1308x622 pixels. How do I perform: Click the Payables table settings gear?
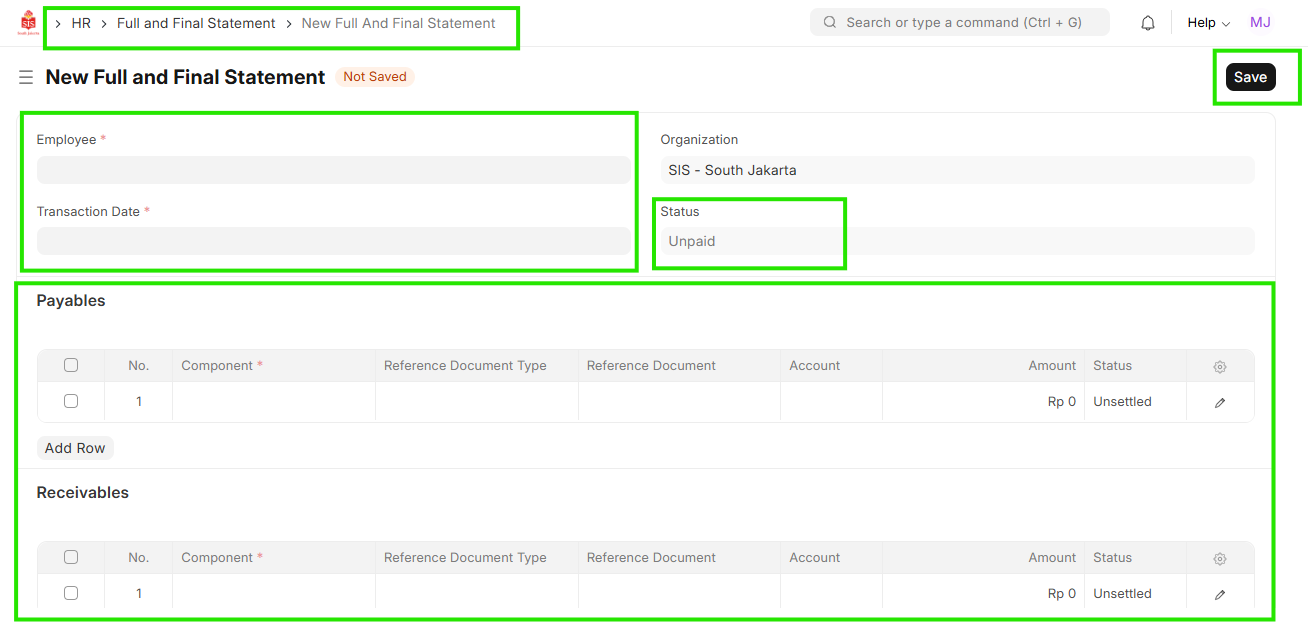[x=1219, y=366]
